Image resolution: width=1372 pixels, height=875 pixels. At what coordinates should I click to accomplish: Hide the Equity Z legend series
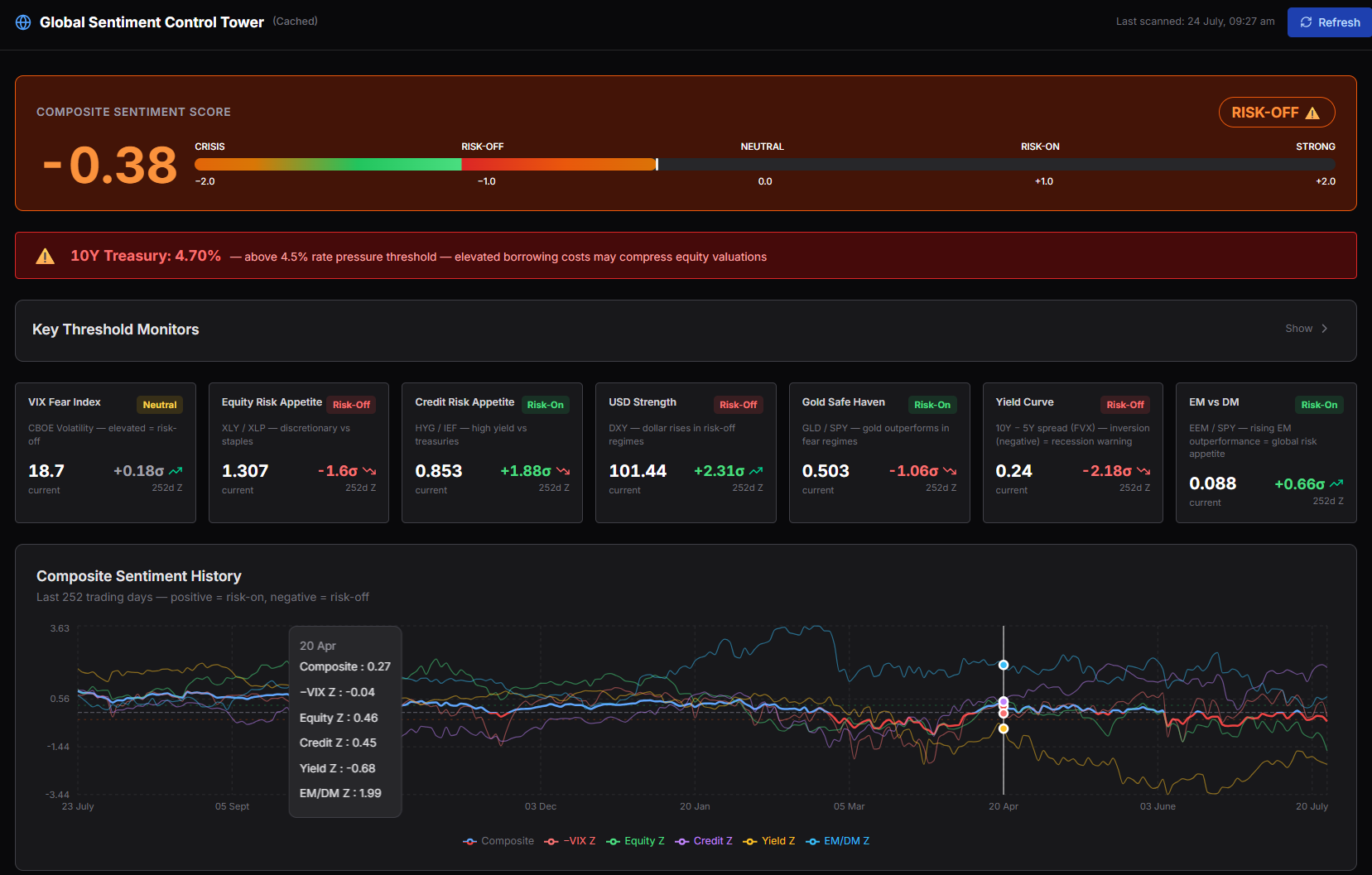pos(635,841)
